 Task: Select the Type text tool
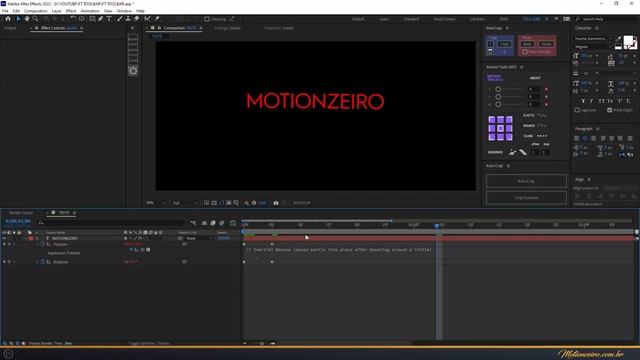pos(109,19)
